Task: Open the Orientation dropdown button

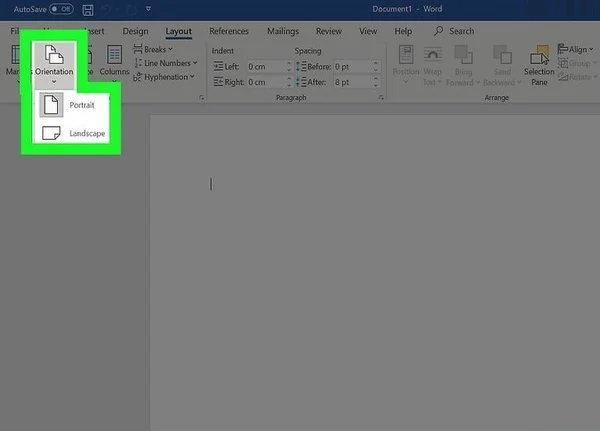Action: [54, 64]
